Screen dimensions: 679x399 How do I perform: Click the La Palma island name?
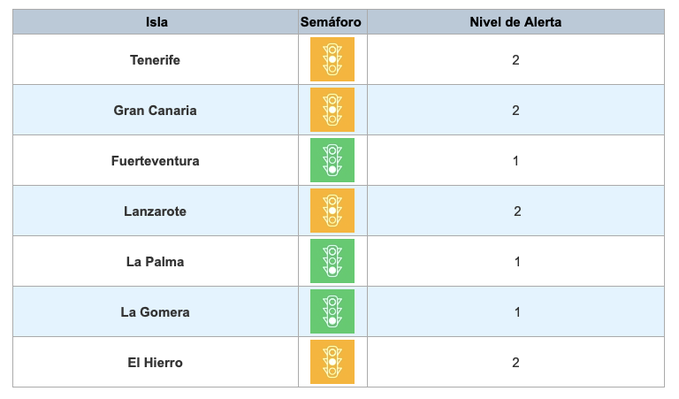pos(155,262)
